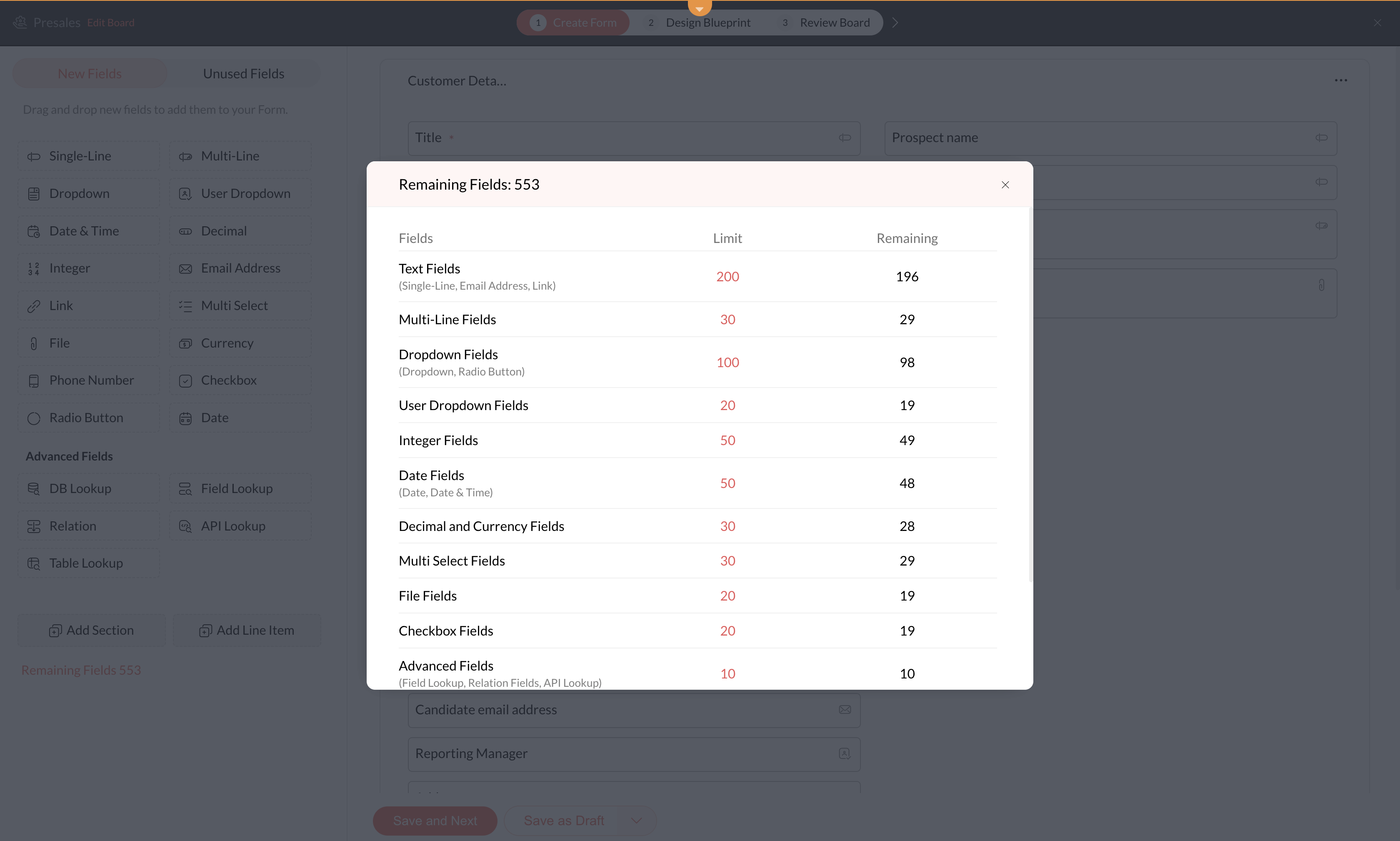Expand the Save as Draft dropdown arrow
Screen dimensions: 1400x841
tap(636, 820)
